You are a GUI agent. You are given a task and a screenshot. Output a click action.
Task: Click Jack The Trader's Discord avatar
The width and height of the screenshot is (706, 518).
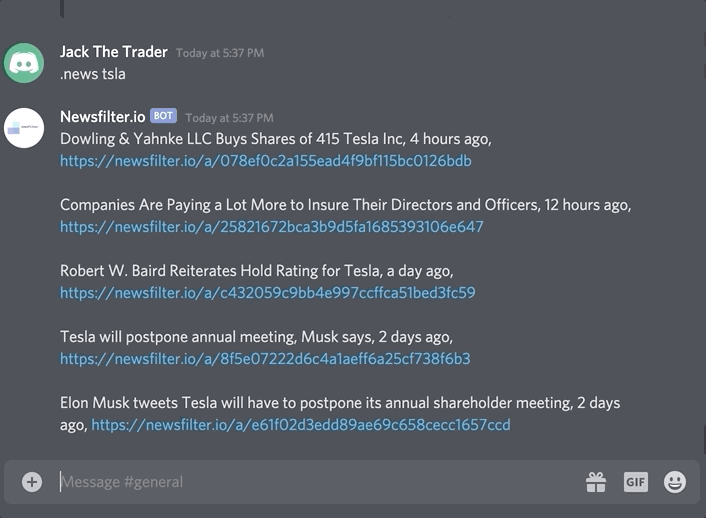tap(24, 63)
